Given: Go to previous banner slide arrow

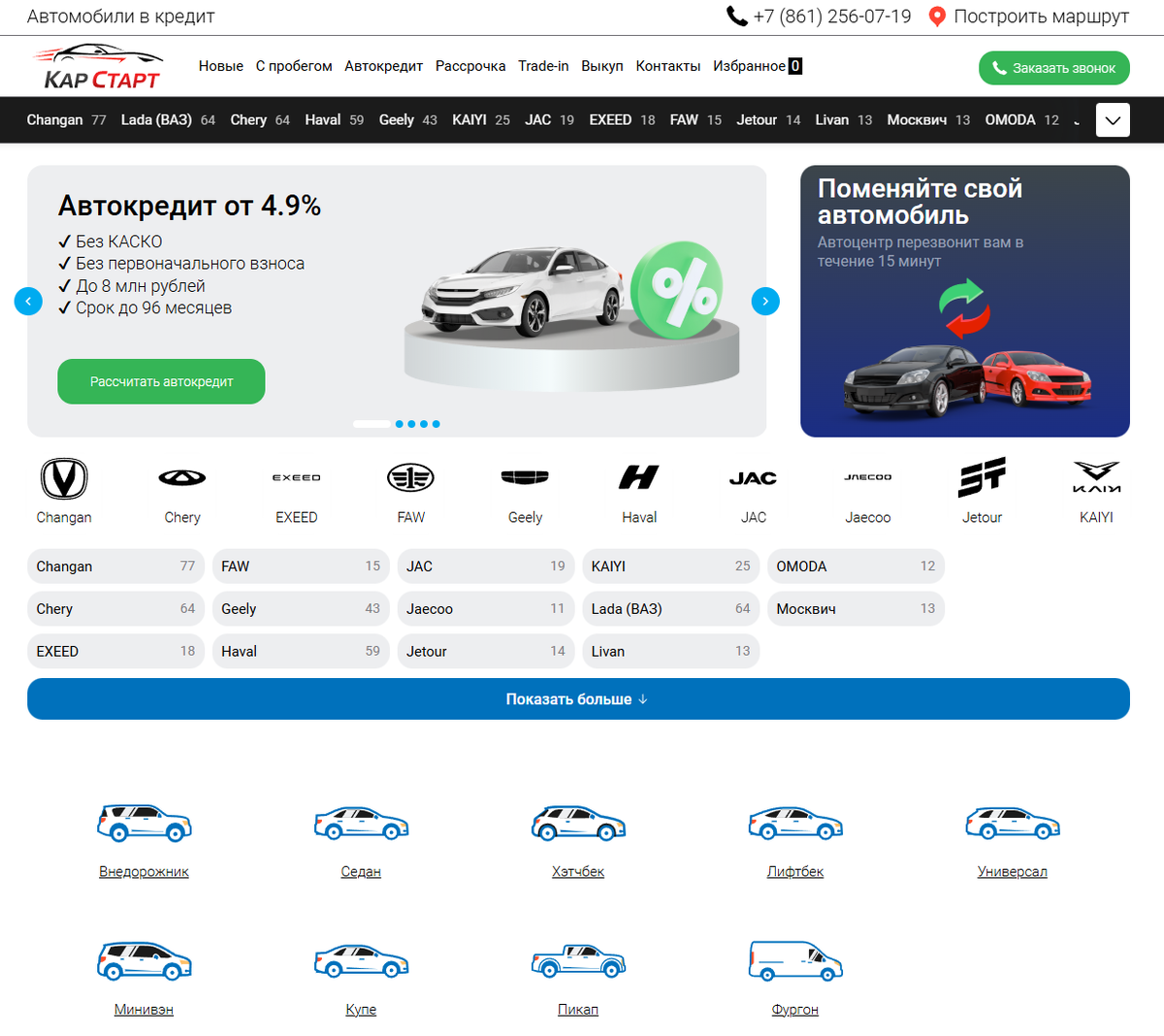Looking at the screenshot, I should coord(28,302).
